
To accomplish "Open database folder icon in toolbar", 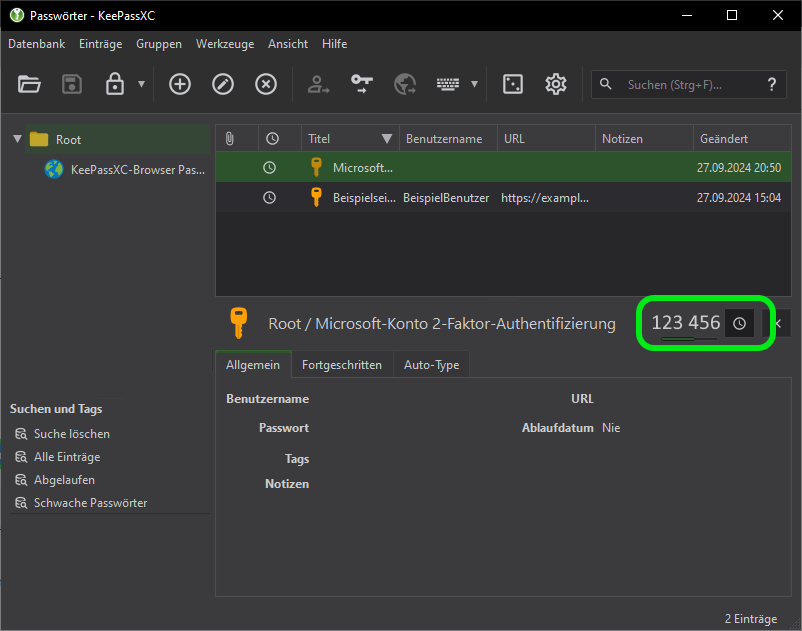I will click(x=29, y=85).
